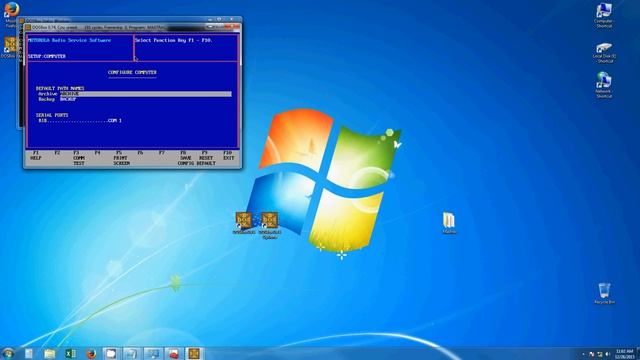Open the Computer shortcut on the desktop
Image resolution: width=640 pixels, height=360 pixels.
[604, 16]
